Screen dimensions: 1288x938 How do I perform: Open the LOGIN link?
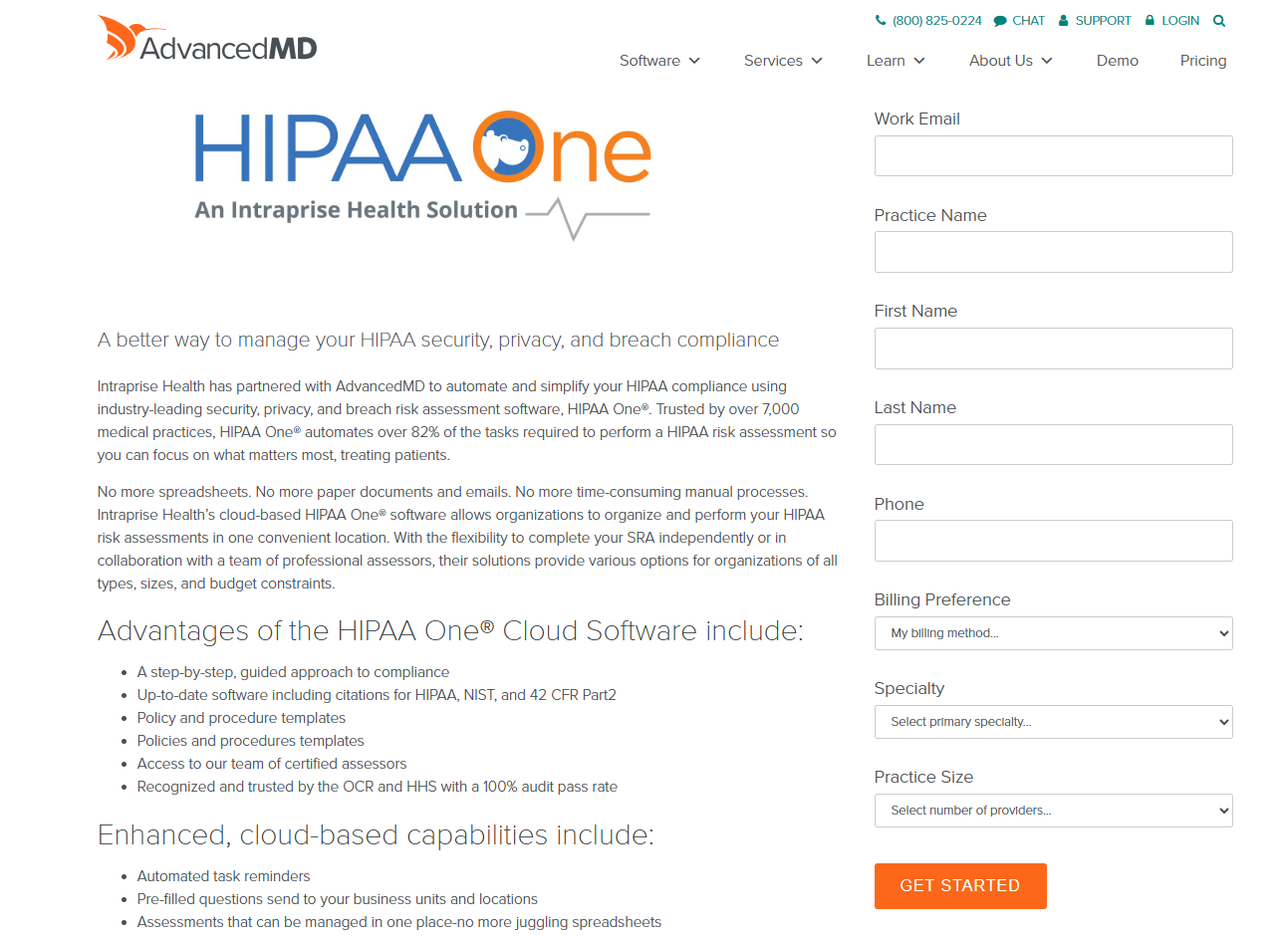tap(1180, 21)
